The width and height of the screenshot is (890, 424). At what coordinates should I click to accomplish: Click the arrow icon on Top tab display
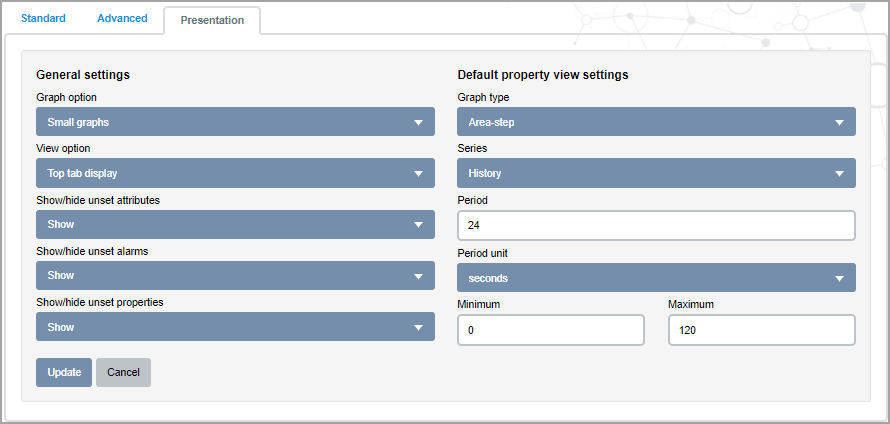(x=418, y=174)
